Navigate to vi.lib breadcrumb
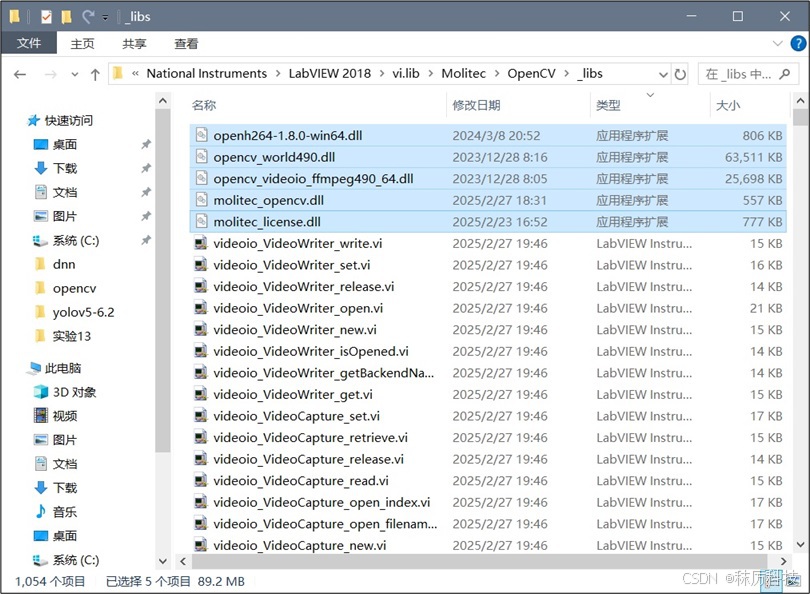 click(x=406, y=73)
